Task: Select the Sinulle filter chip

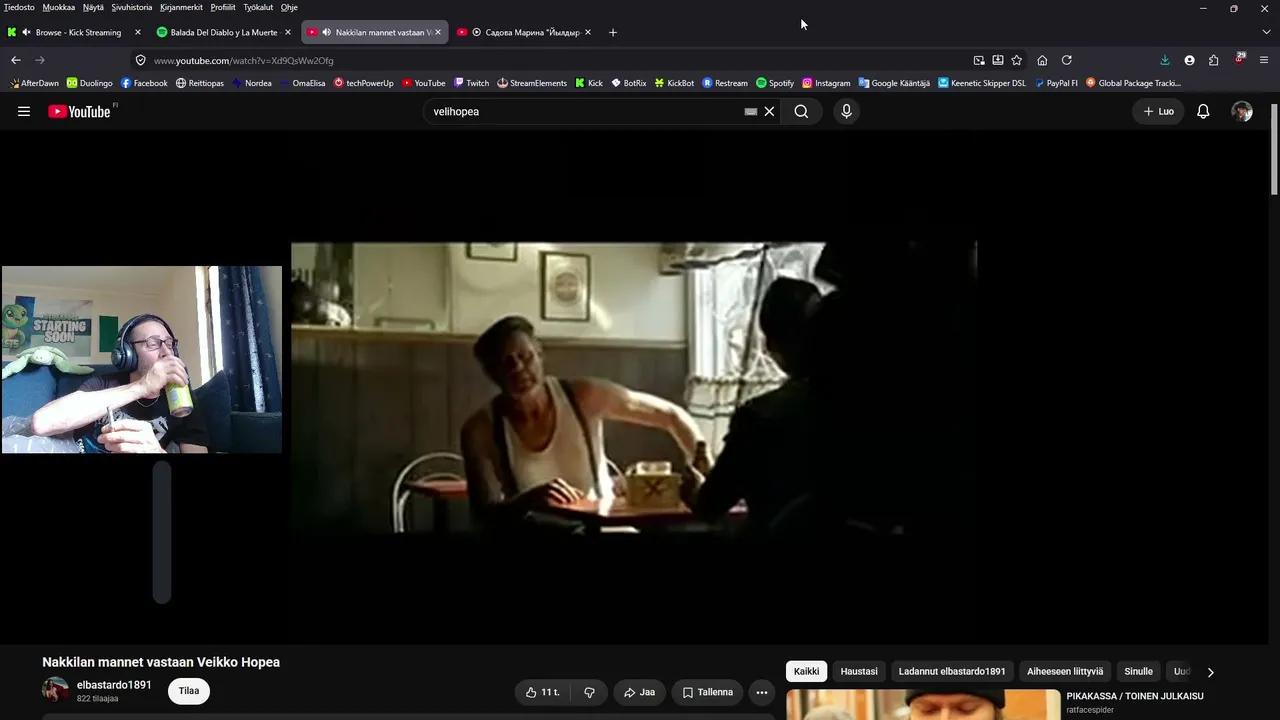Action: 1138,671
